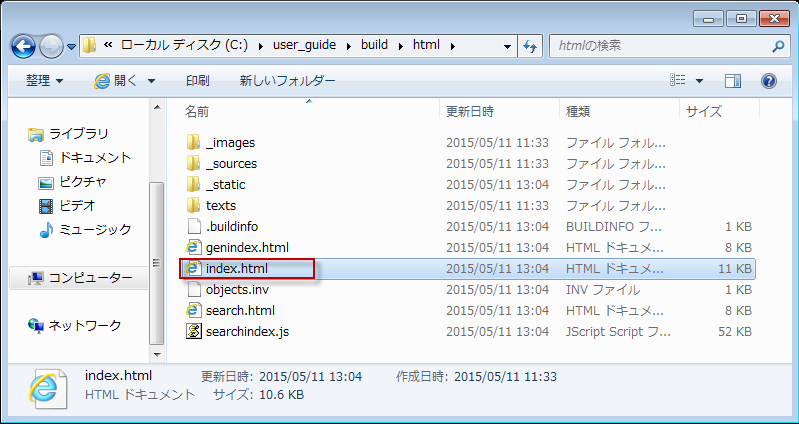Open previous locations dropdown in address bar
This screenshot has height=424, width=799.
pyautogui.click(x=507, y=47)
